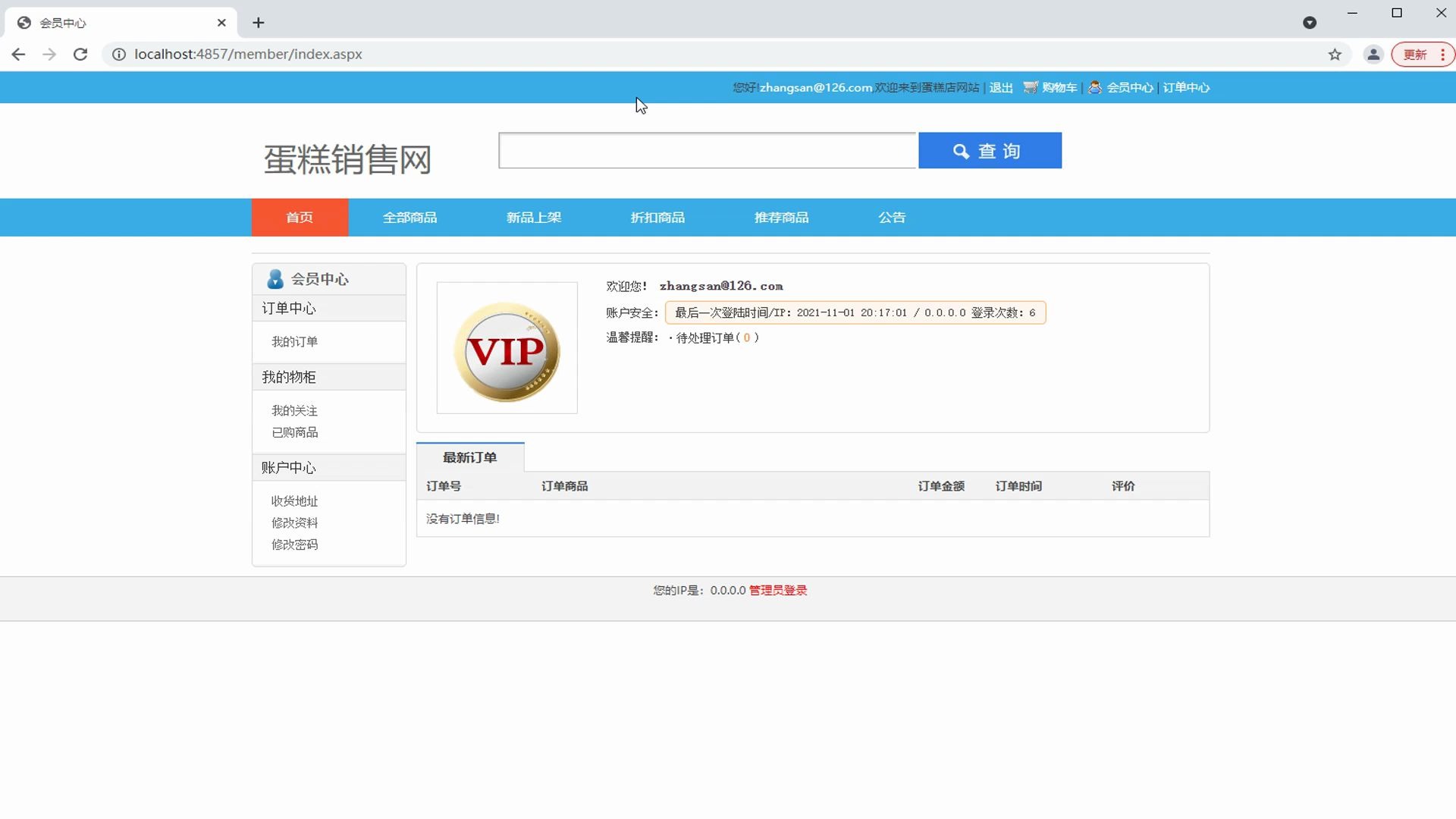Click the member avatar icon beside 会员中心 sidebar title

pyautogui.click(x=275, y=279)
